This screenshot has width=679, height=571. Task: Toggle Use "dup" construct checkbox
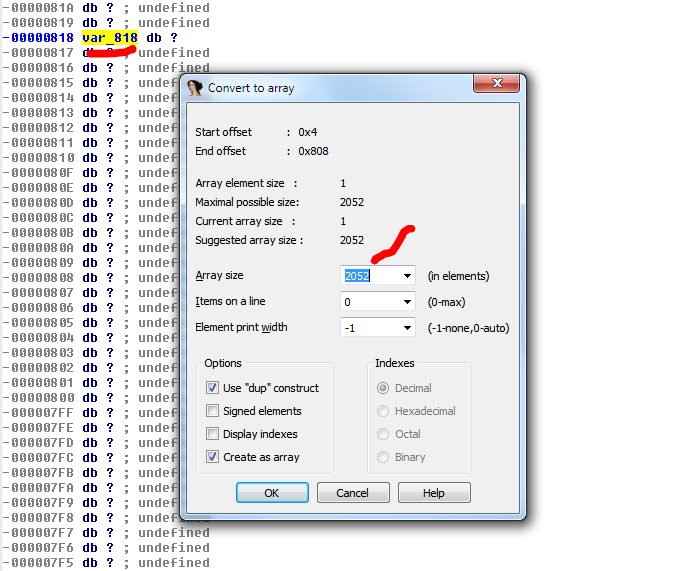point(212,388)
